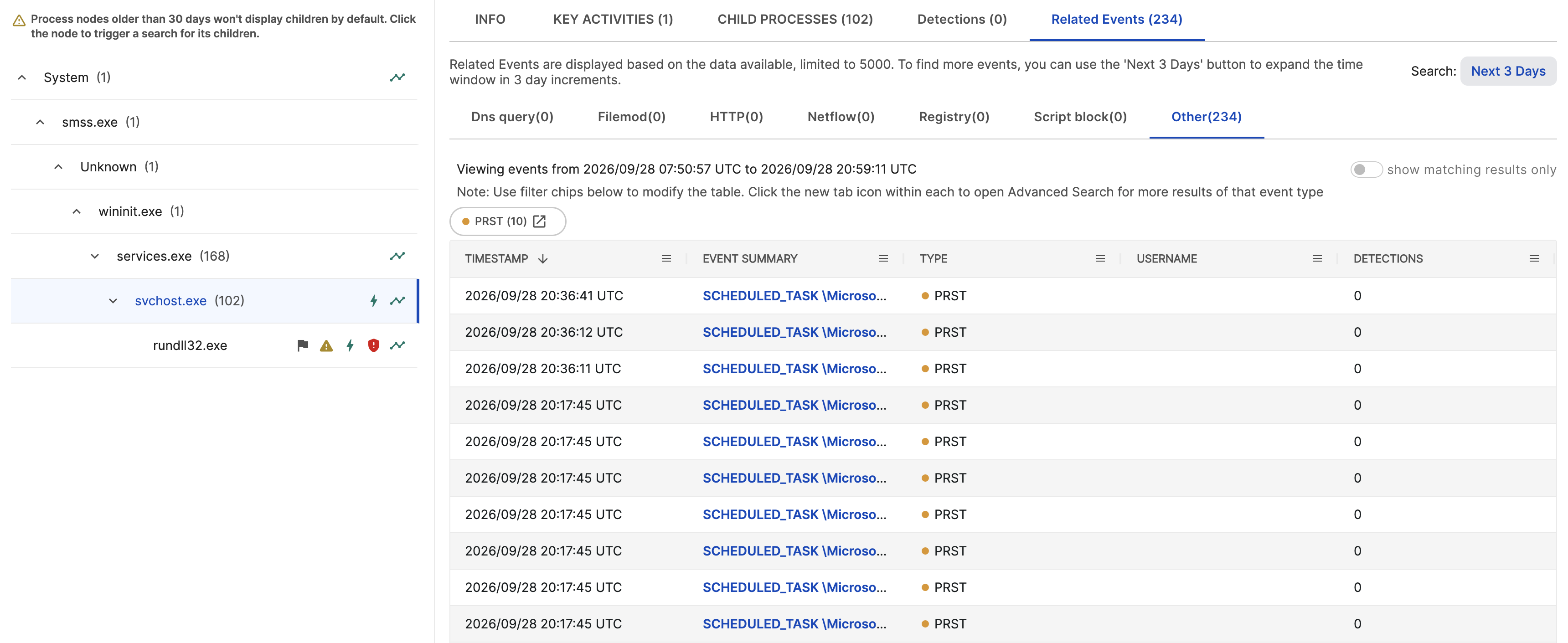
Task: Open the SCHEDULED_TASK event at 20:36:12 UTC
Action: (794, 332)
